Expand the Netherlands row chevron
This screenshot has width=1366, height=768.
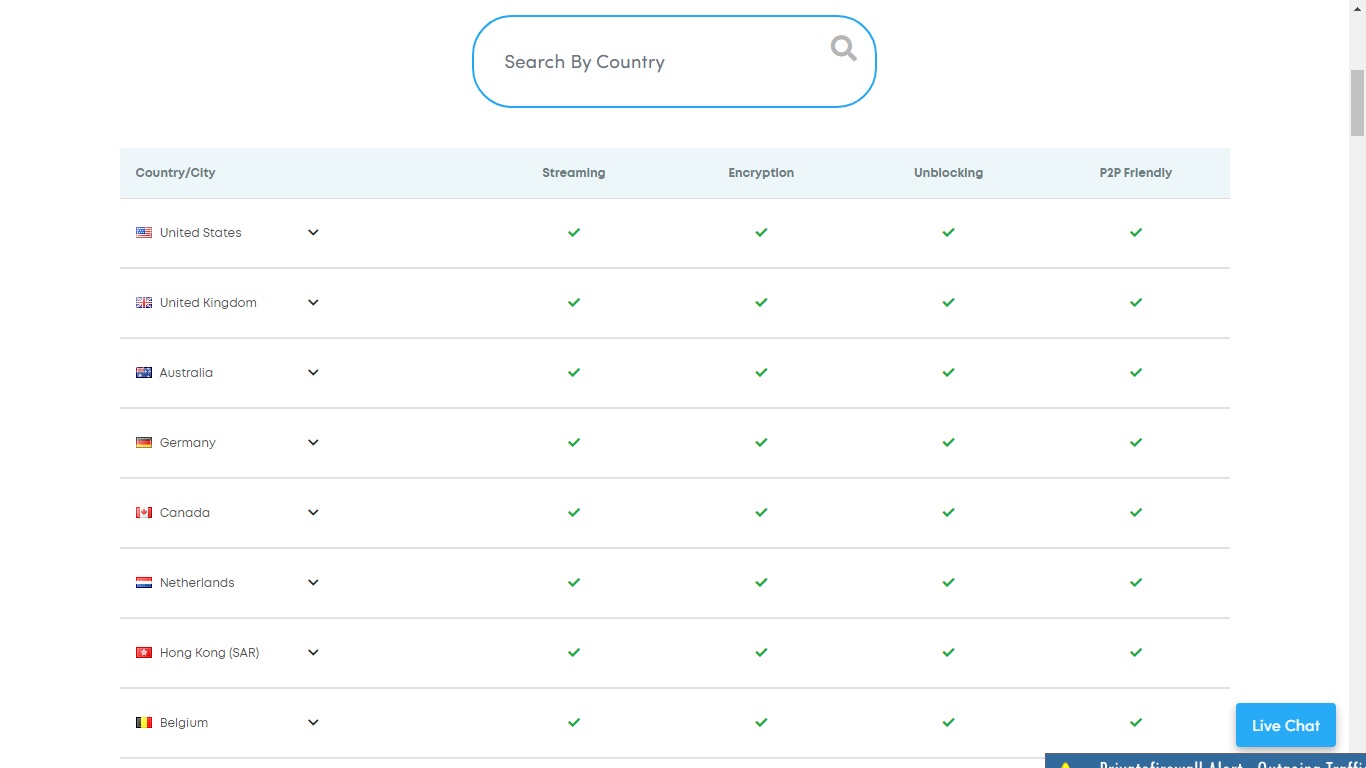pos(313,582)
